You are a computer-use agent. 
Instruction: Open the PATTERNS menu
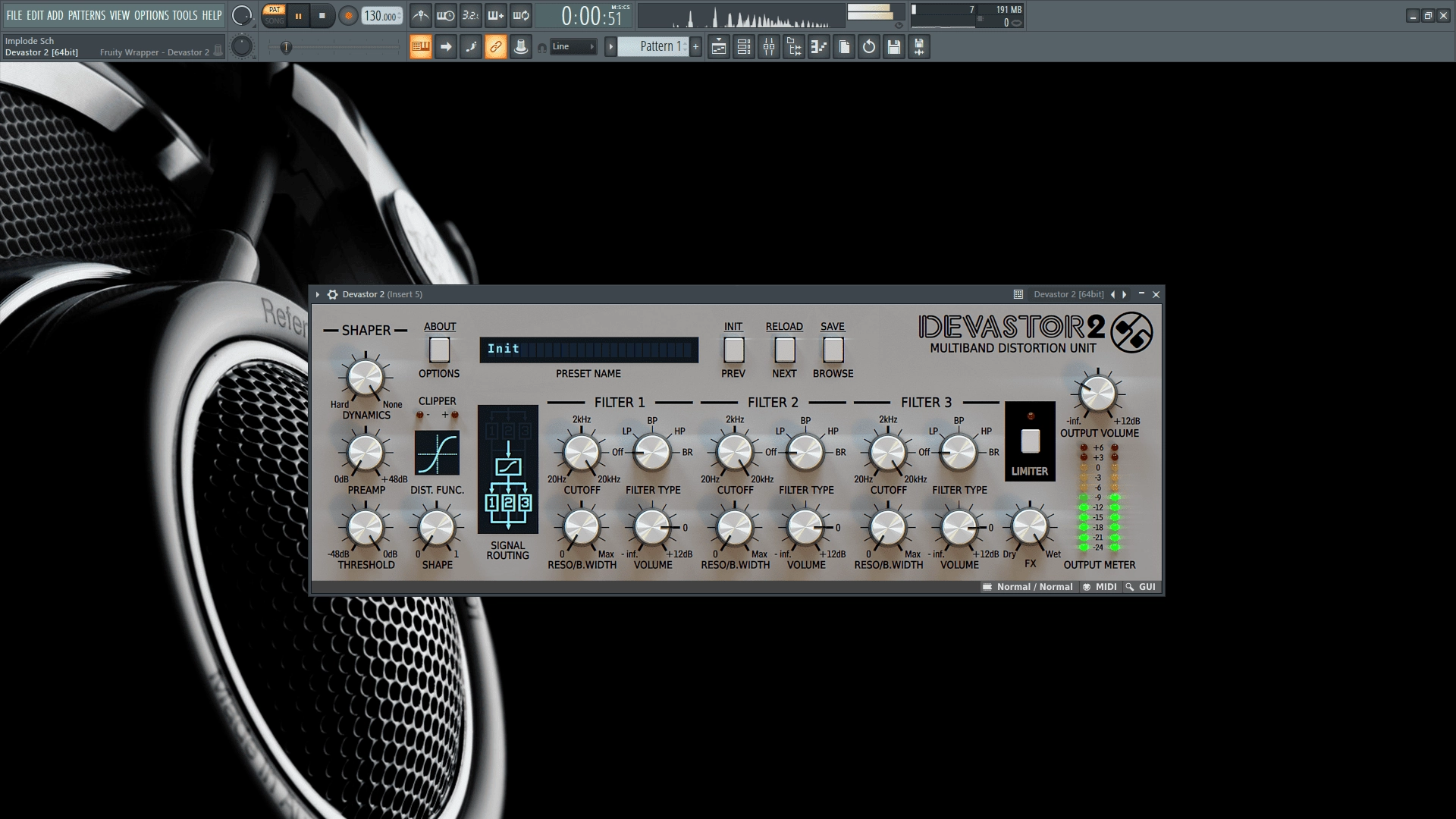tap(87, 15)
